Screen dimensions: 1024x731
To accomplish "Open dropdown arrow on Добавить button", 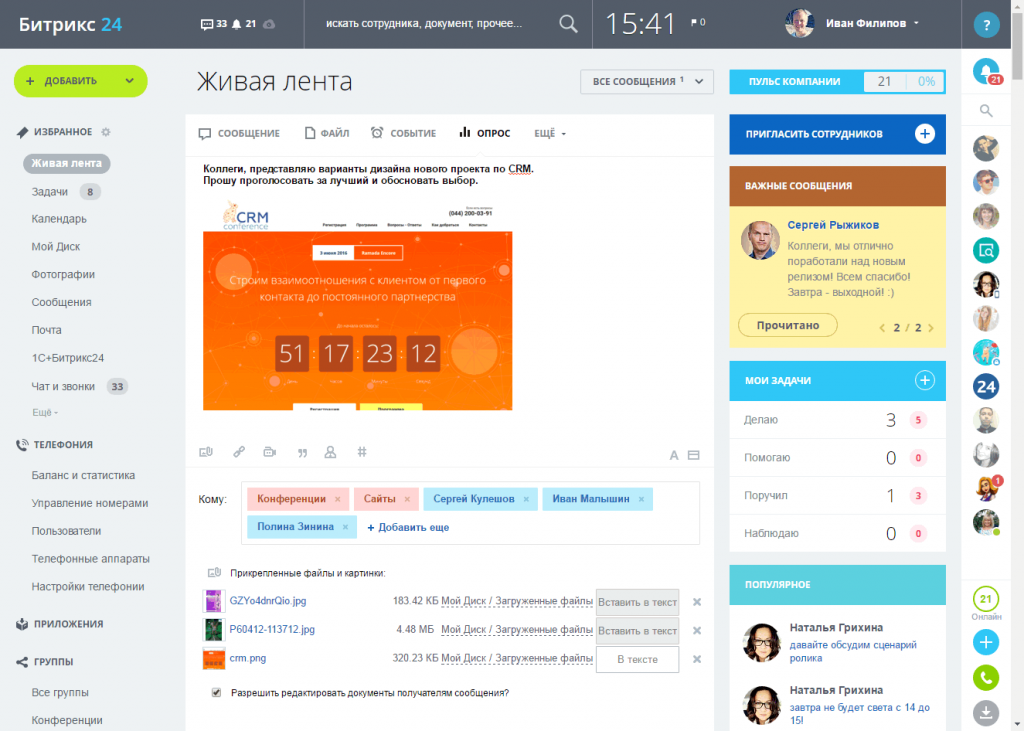I will pos(129,81).
